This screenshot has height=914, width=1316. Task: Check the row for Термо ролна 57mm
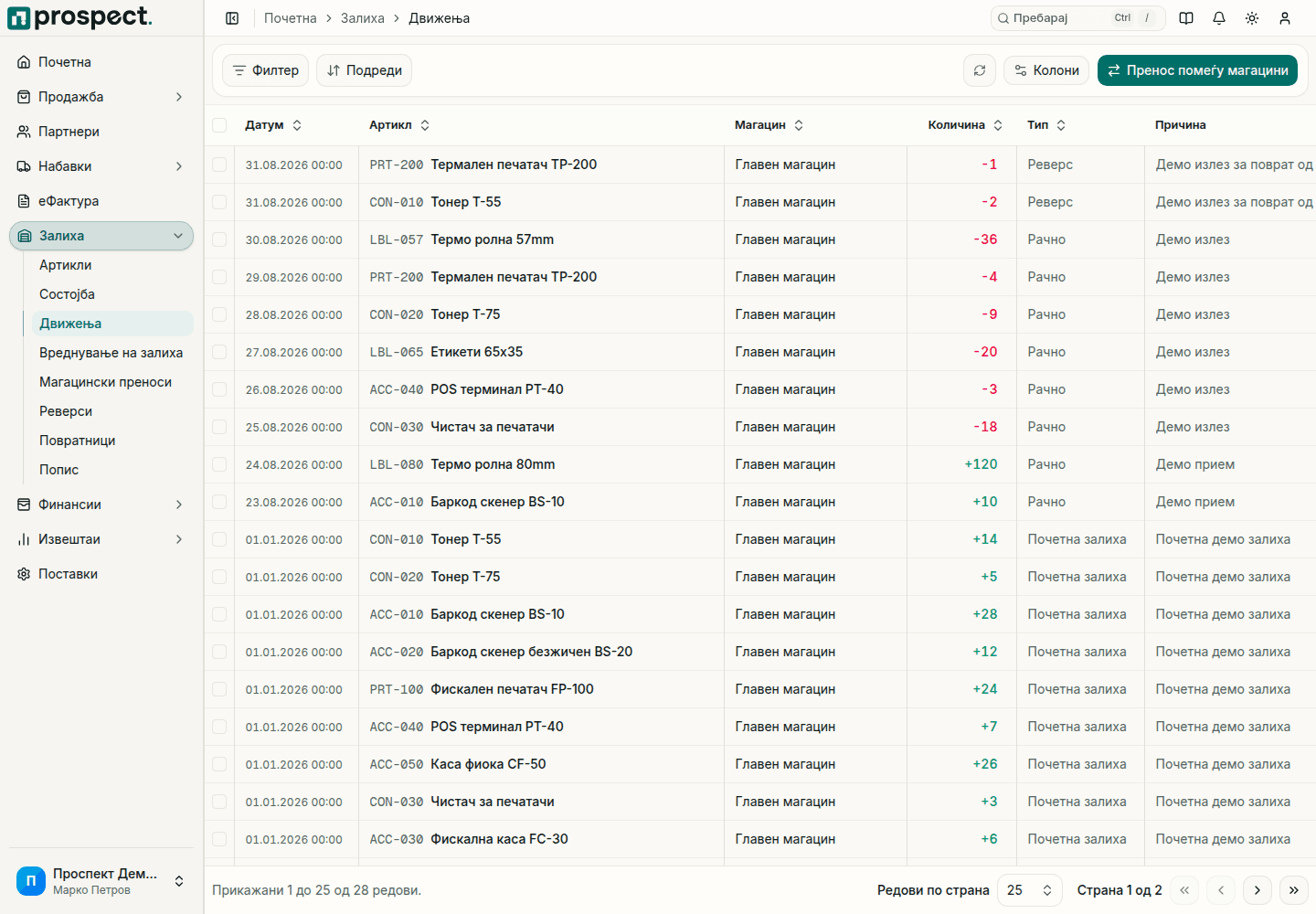pos(219,239)
